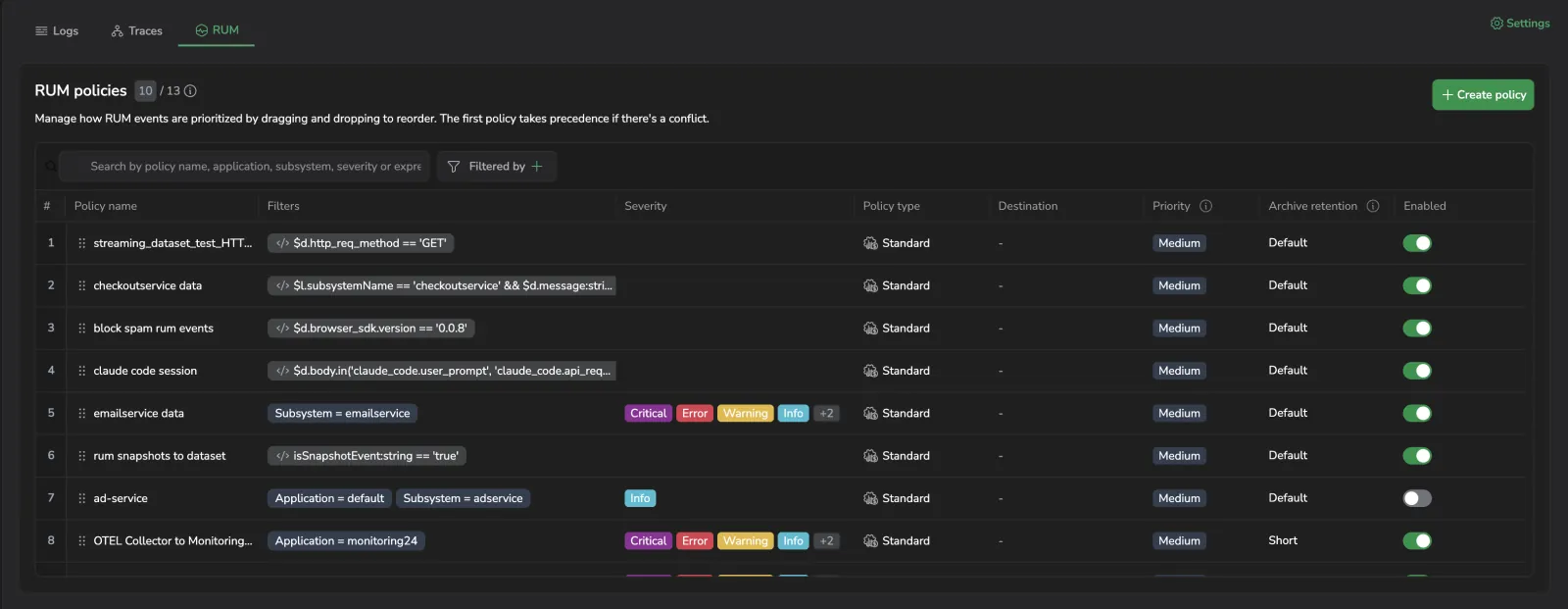This screenshot has height=609, width=1568.
Task: Click the code icon in isSnapshotEvent:string filter
Action: coord(282,456)
